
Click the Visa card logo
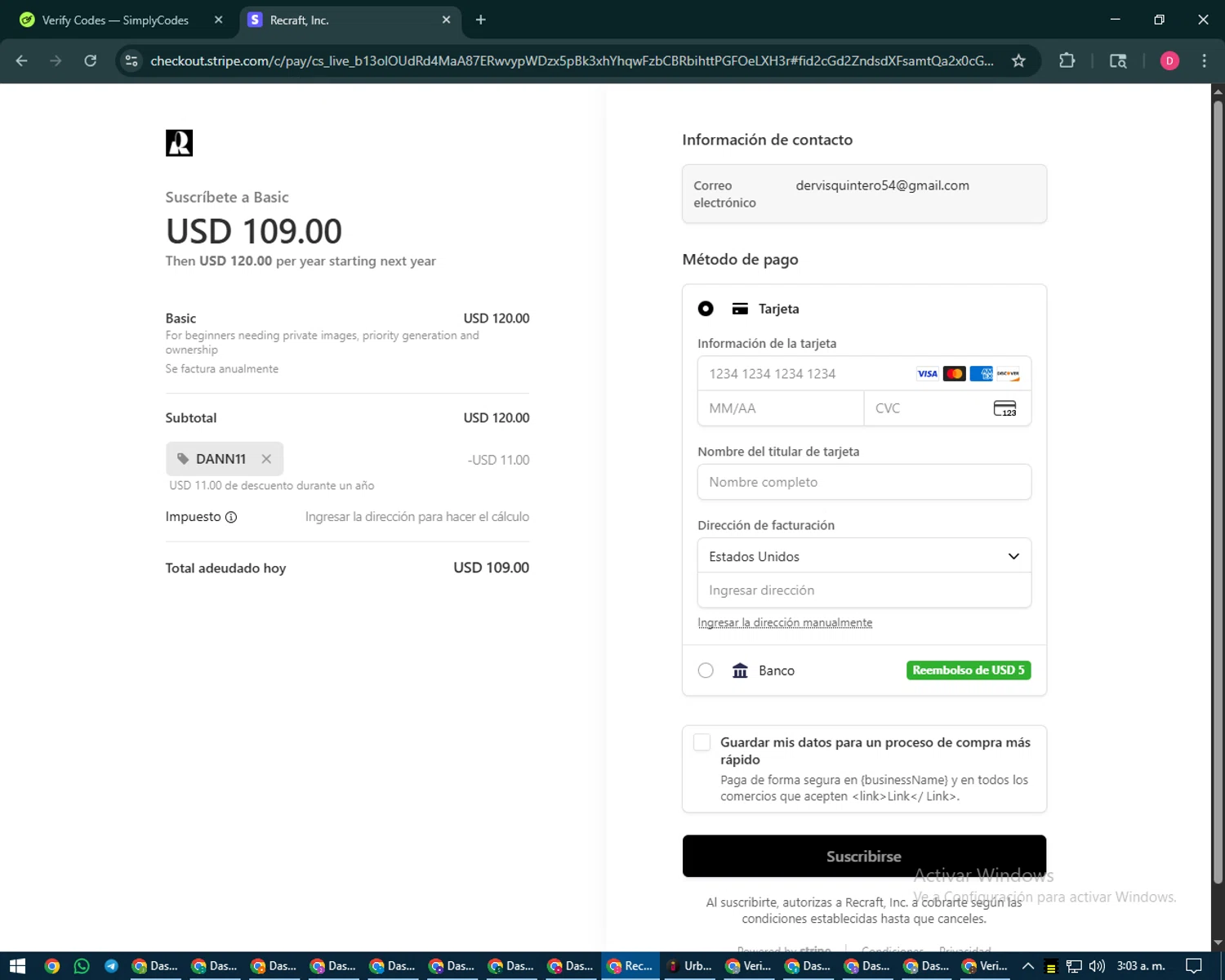click(928, 374)
